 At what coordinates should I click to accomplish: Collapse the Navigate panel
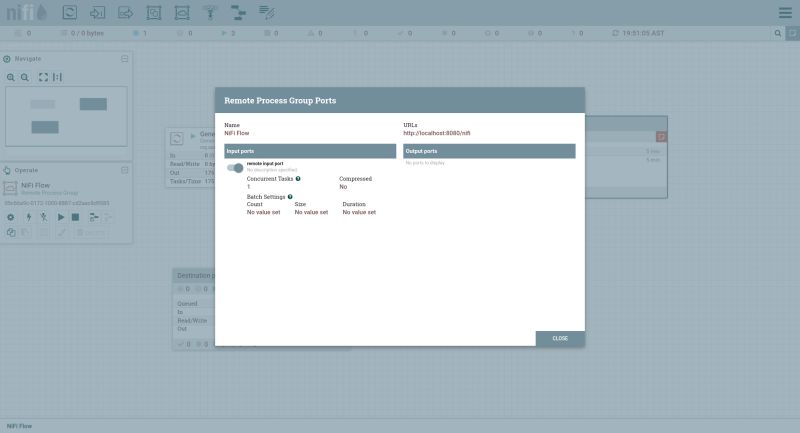124,59
